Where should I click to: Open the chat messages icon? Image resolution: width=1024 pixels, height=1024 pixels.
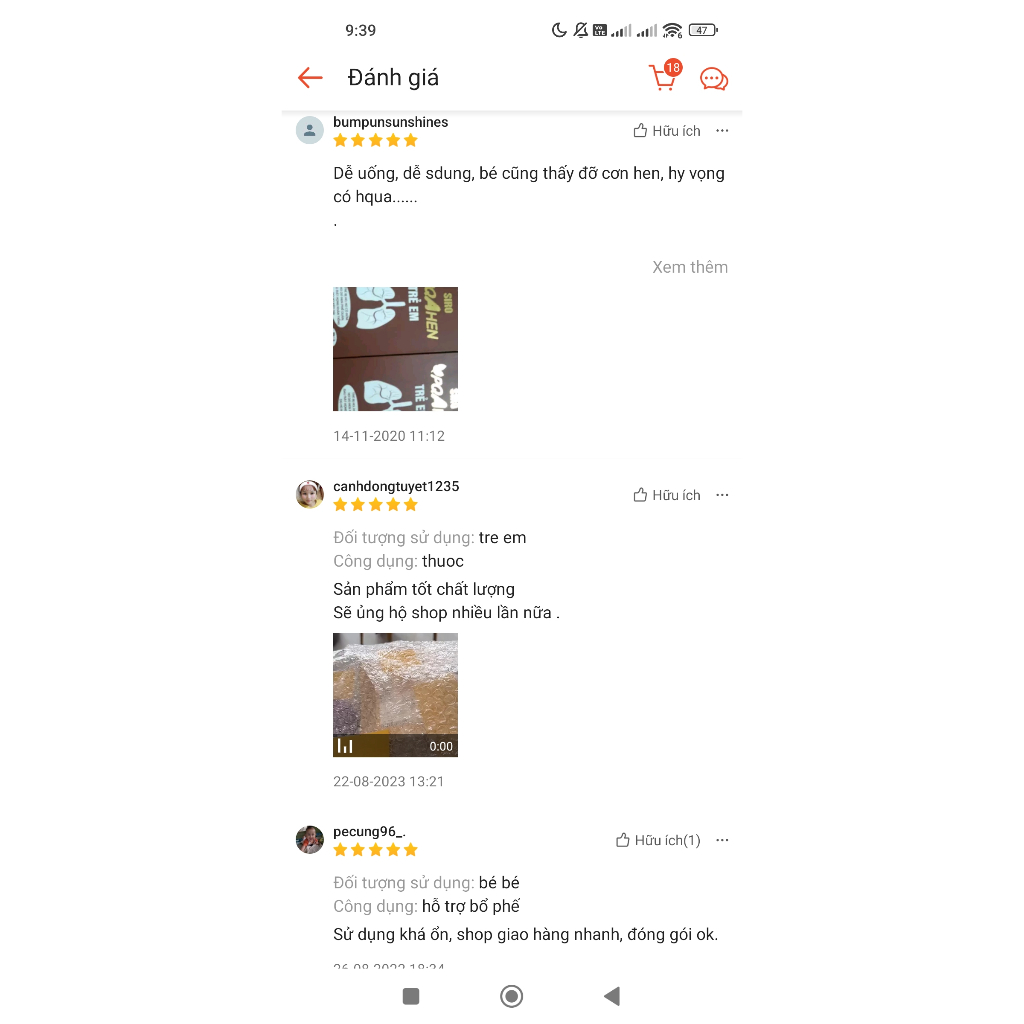coord(714,79)
